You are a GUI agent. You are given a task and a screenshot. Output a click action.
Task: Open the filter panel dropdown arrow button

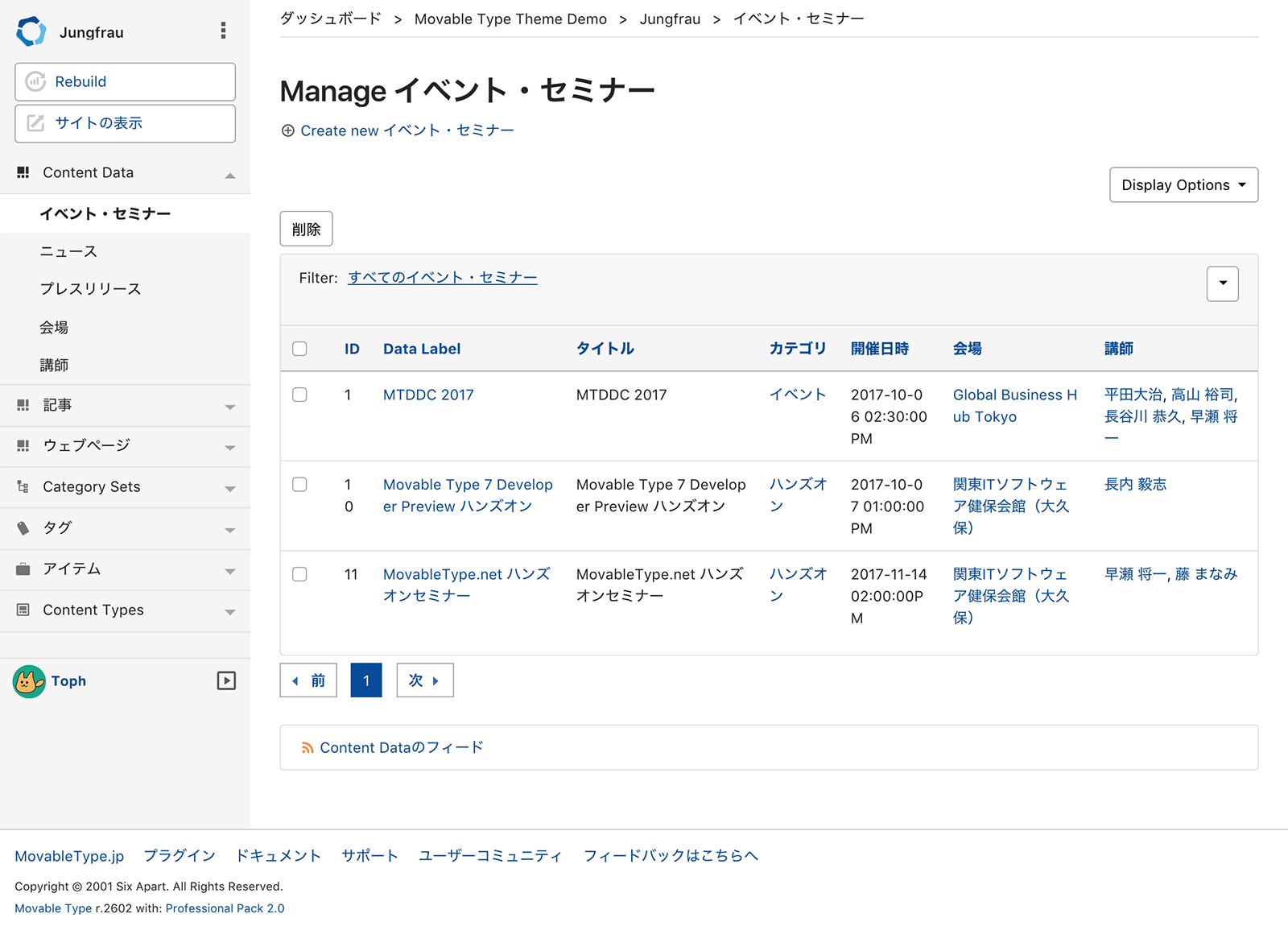pos(1222,283)
